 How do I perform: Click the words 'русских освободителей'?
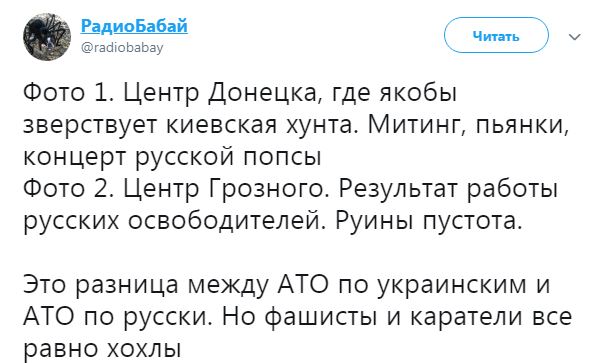pos(175,221)
